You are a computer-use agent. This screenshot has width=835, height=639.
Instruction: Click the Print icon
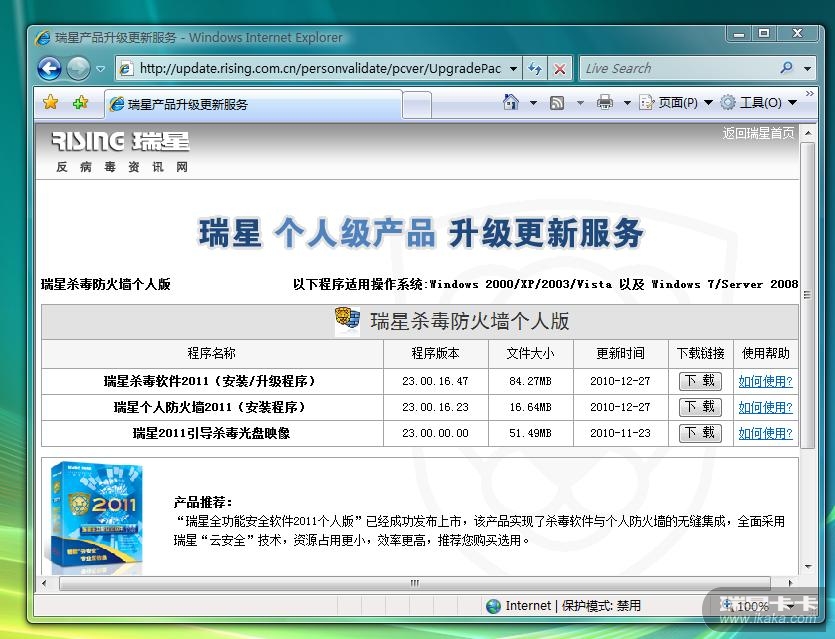click(604, 102)
